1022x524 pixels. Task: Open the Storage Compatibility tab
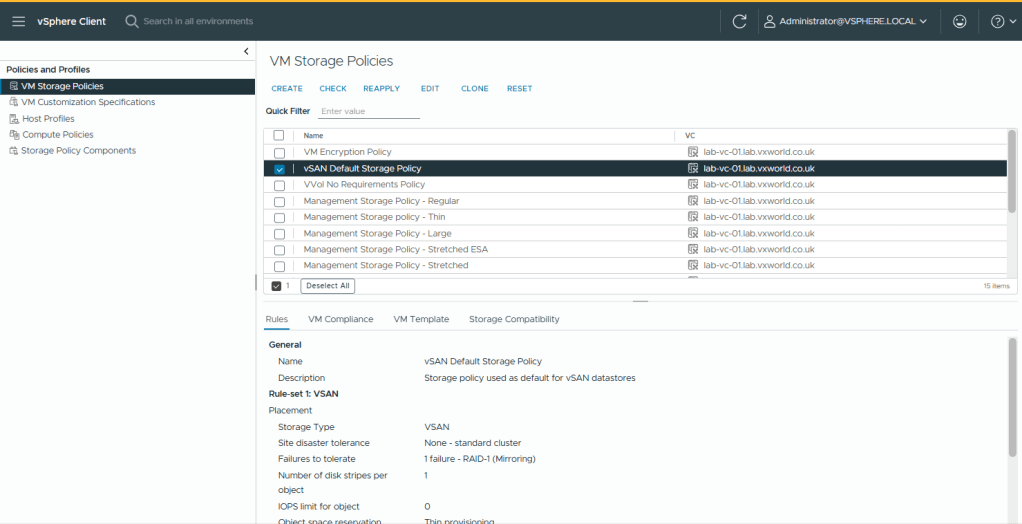pos(514,319)
